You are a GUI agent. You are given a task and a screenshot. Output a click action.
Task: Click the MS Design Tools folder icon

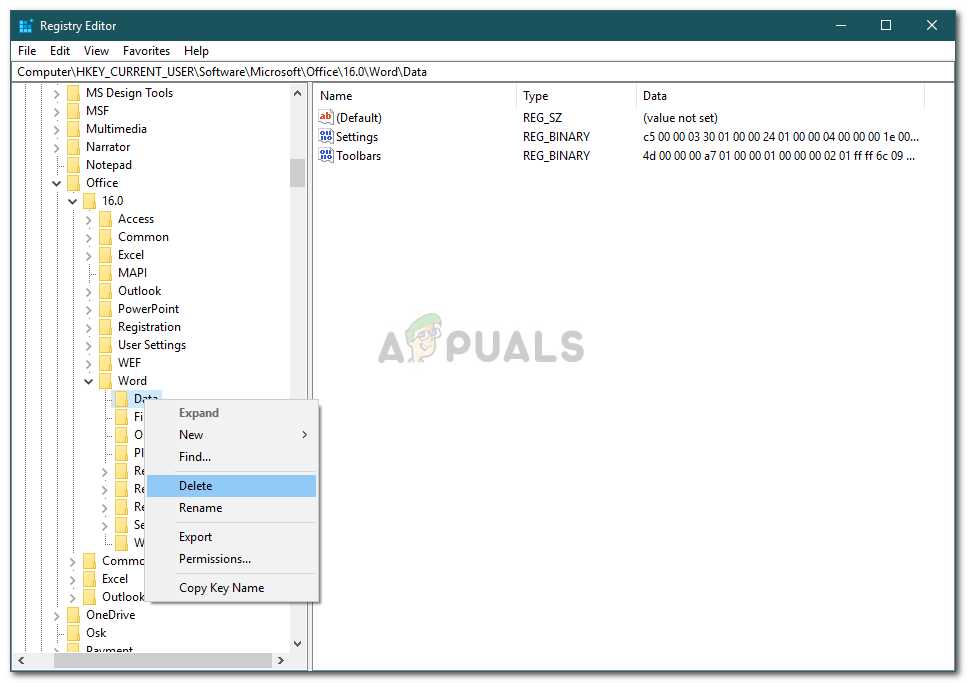[74, 93]
